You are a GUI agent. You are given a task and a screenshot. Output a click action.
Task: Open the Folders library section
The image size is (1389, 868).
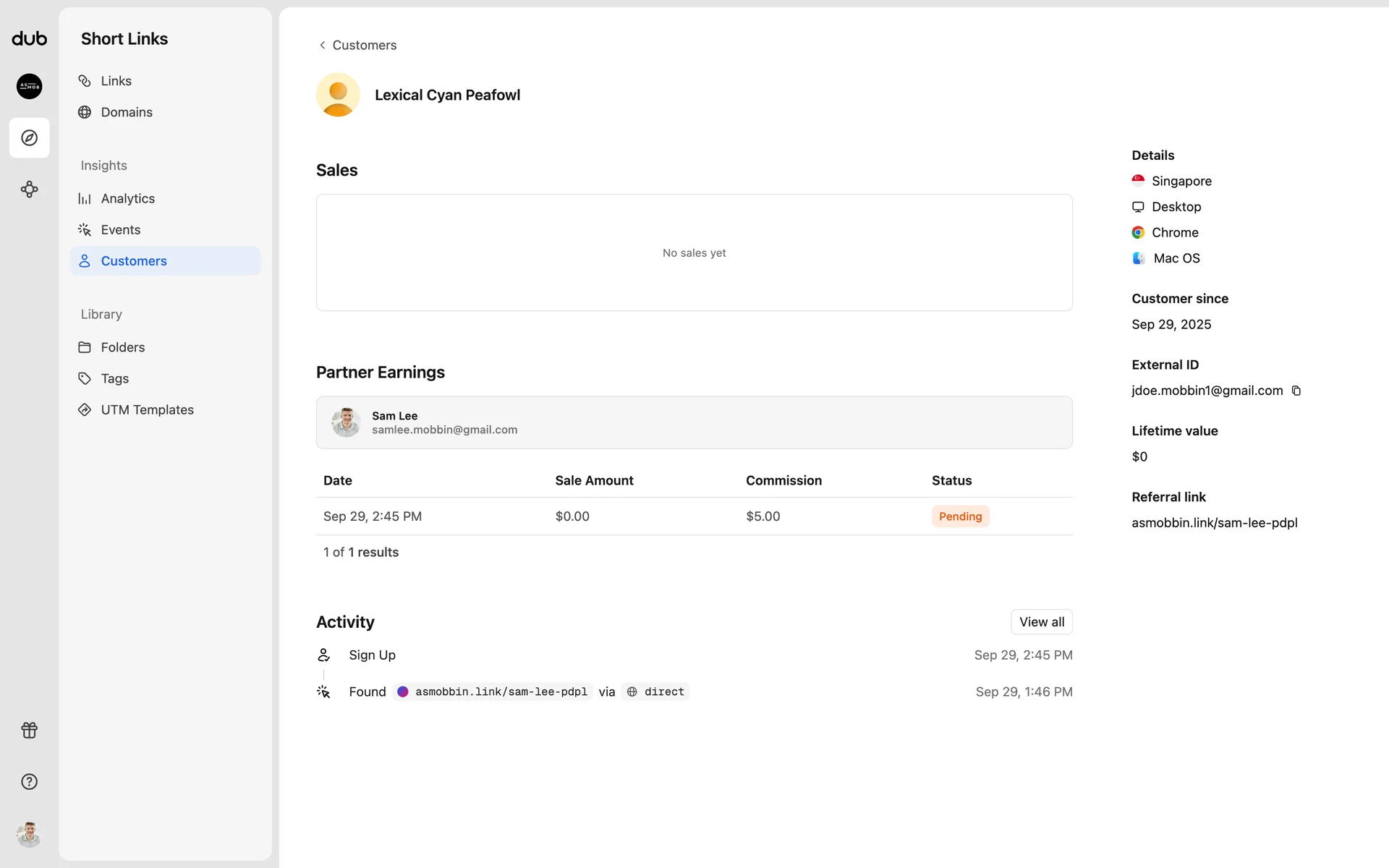[122, 347]
